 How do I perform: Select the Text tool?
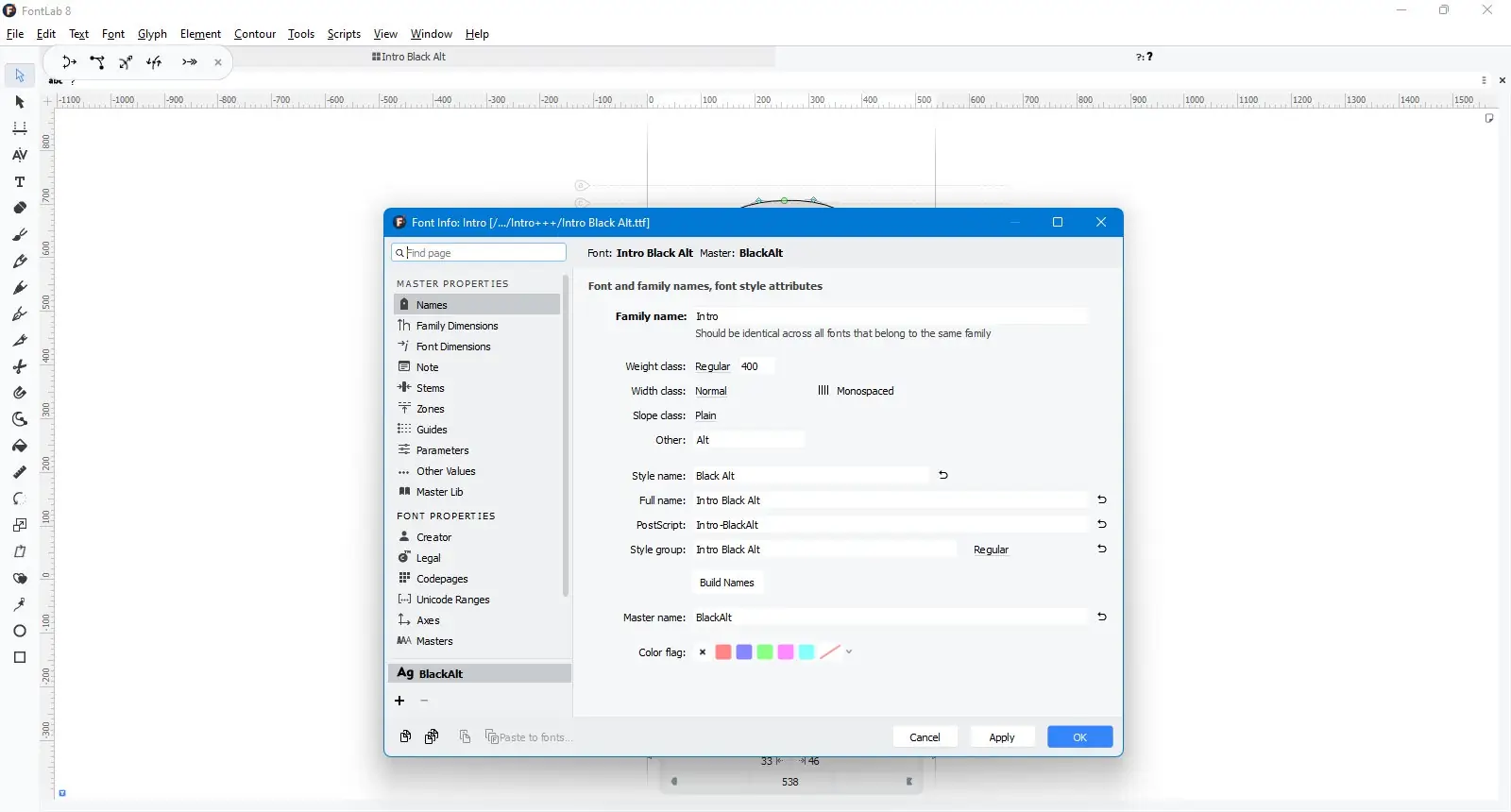coord(20,181)
